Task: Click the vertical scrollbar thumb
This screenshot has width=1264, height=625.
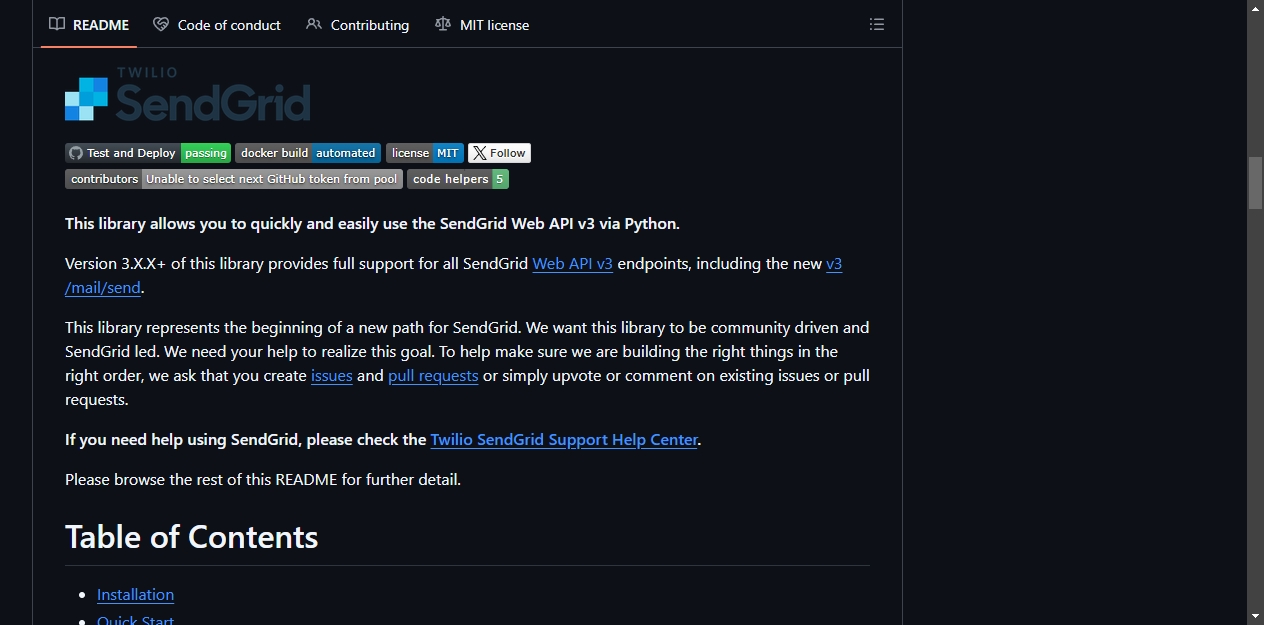Action: [1255, 183]
